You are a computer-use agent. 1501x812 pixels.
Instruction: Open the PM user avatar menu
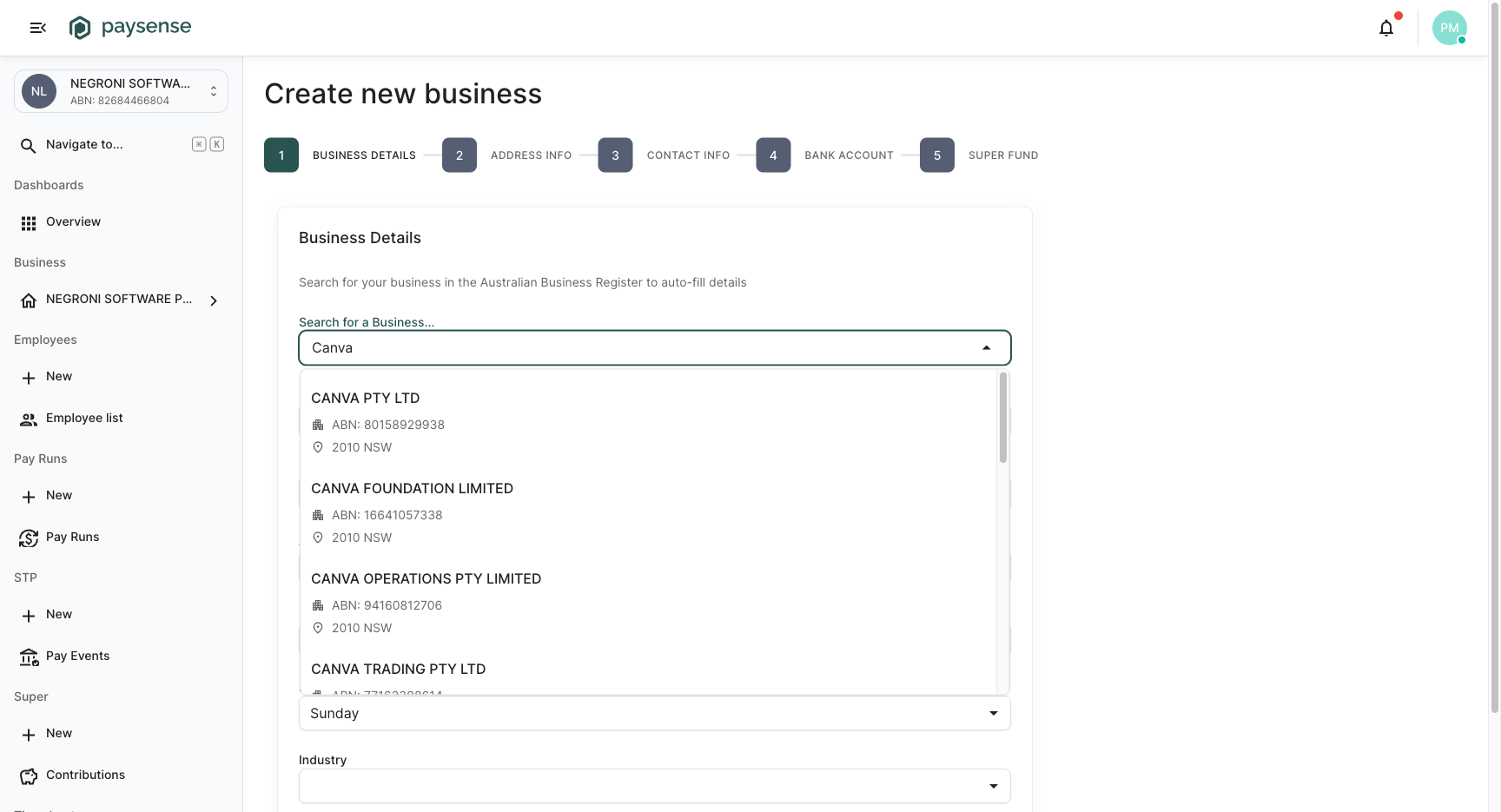point(1449,28)
